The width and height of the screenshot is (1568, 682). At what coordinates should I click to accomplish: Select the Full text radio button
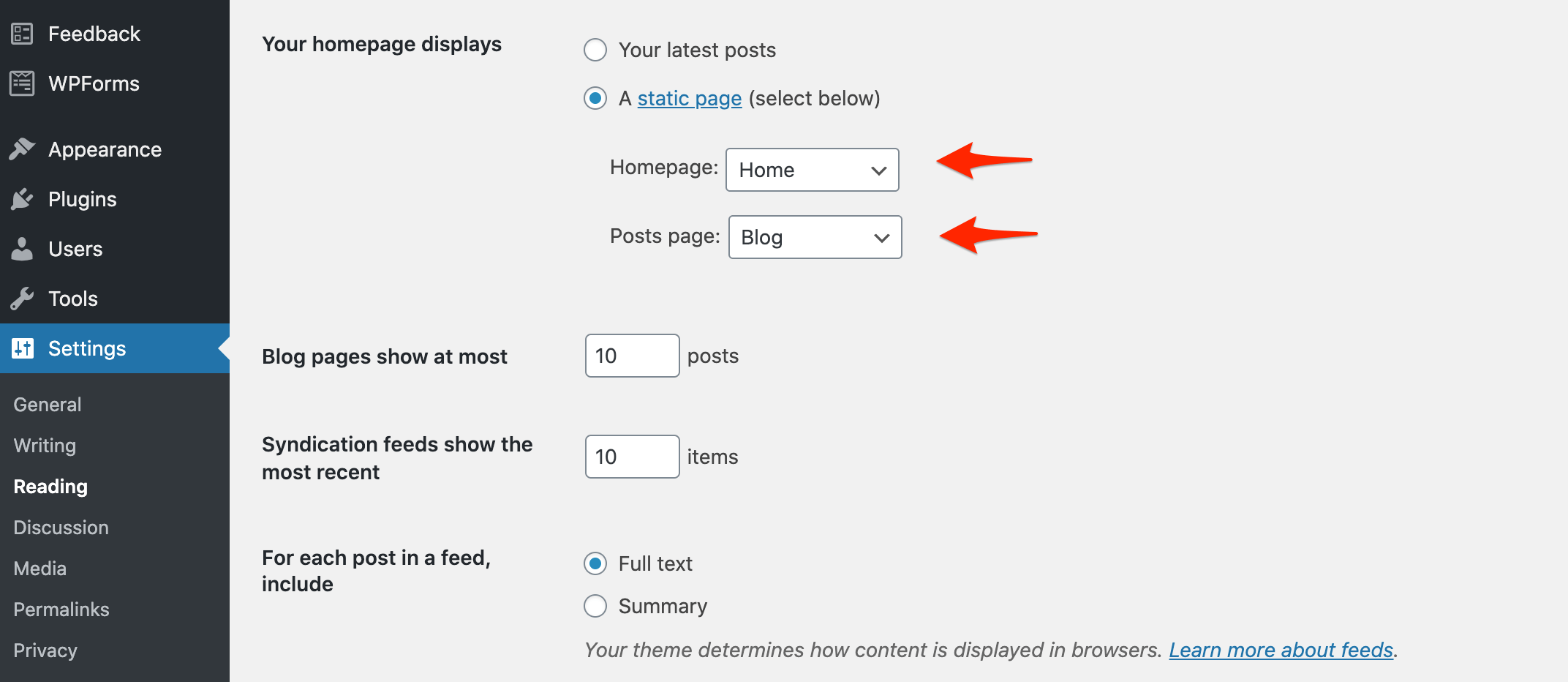tap(595, 563)
